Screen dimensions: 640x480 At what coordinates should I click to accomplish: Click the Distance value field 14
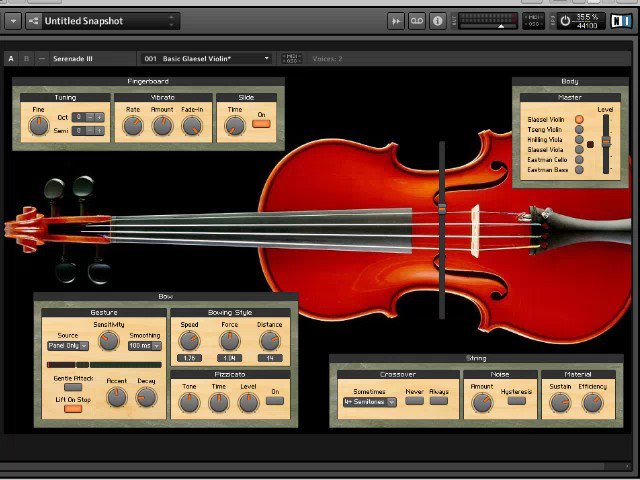[270, 358]
